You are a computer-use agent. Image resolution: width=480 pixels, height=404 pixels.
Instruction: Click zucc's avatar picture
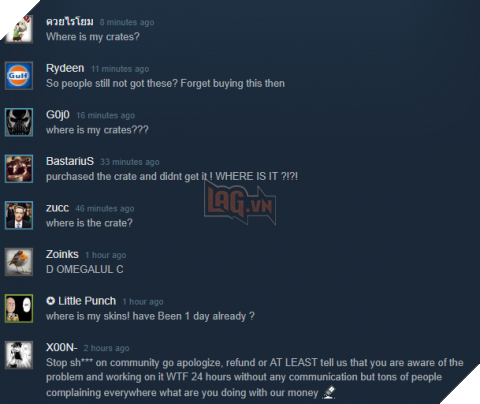coord(19,215)
